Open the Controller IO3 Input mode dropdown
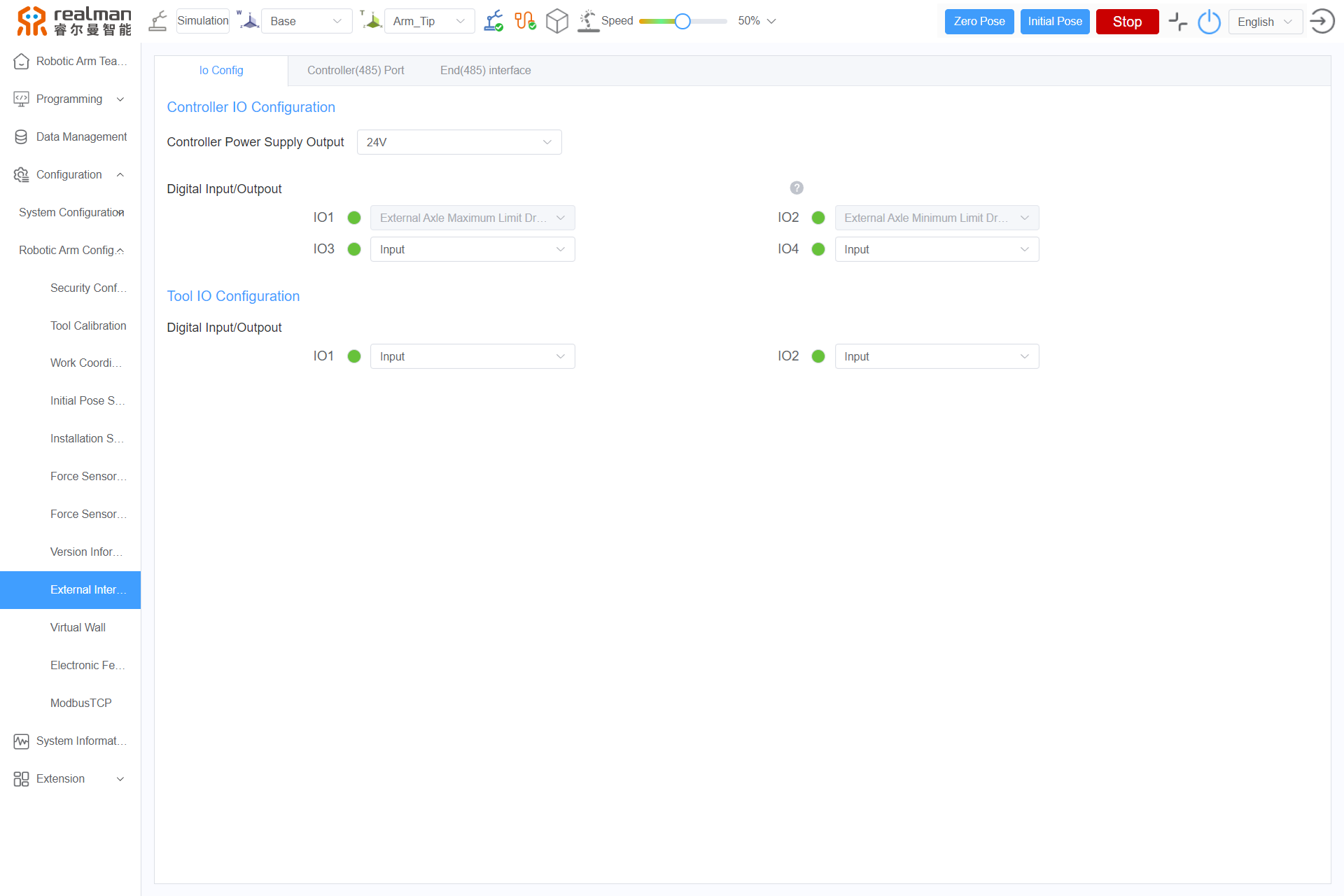 [472, 249]
